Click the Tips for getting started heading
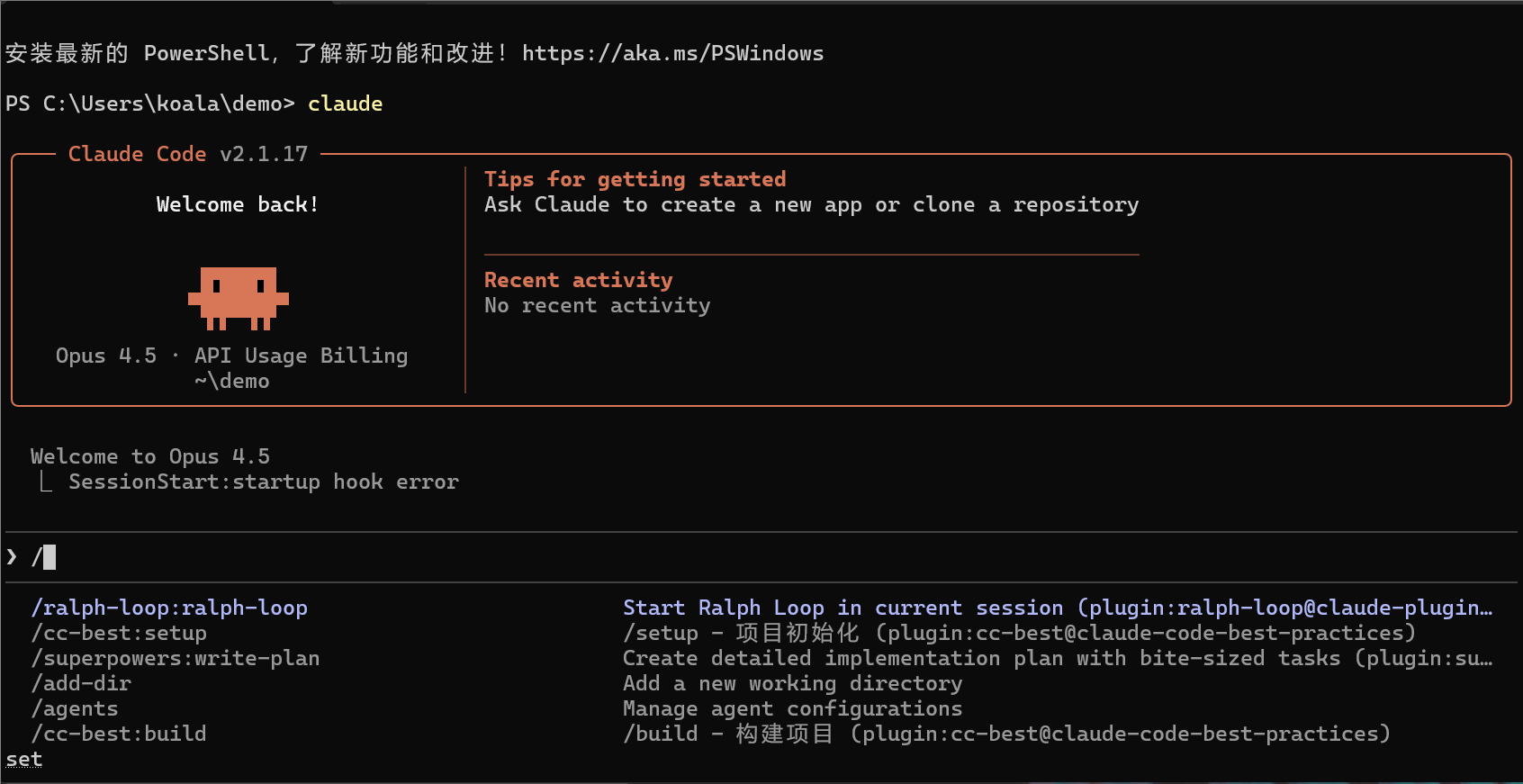The width and height of the screenshot is (1523, 784). (635, 179)
